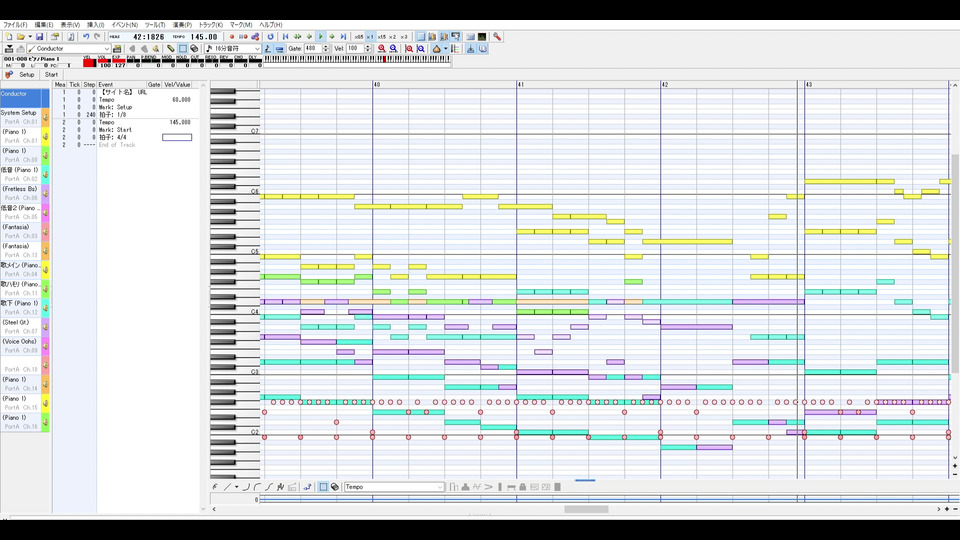Toggle mute icon on Steel Gt. track
Viewport: 960px width, 540px height.
(x=45, y=326)
